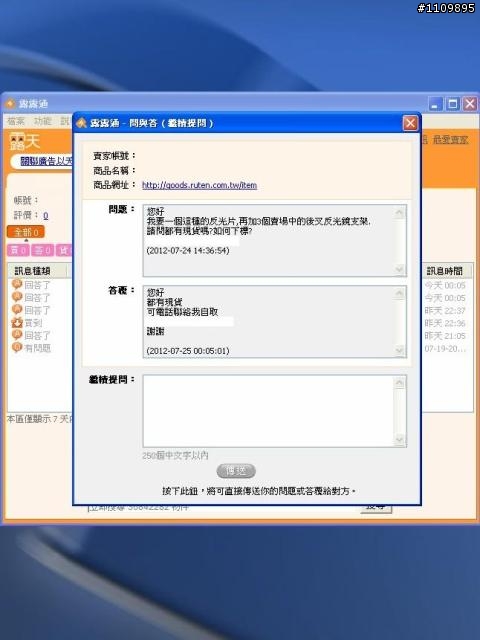Click the 回答了 icon in the 昨天 22:37 row
This screenshot has width=480, height=640.
coord(17,310)
